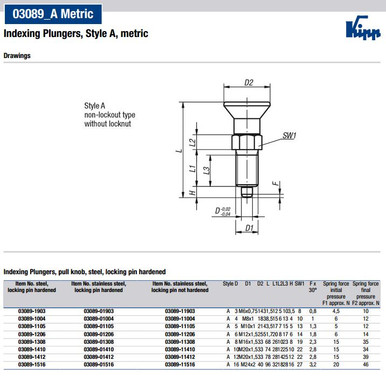Click the L3 dimension label
The width and height of the screenshot is (386, 377).
click(x=207, y=170)
